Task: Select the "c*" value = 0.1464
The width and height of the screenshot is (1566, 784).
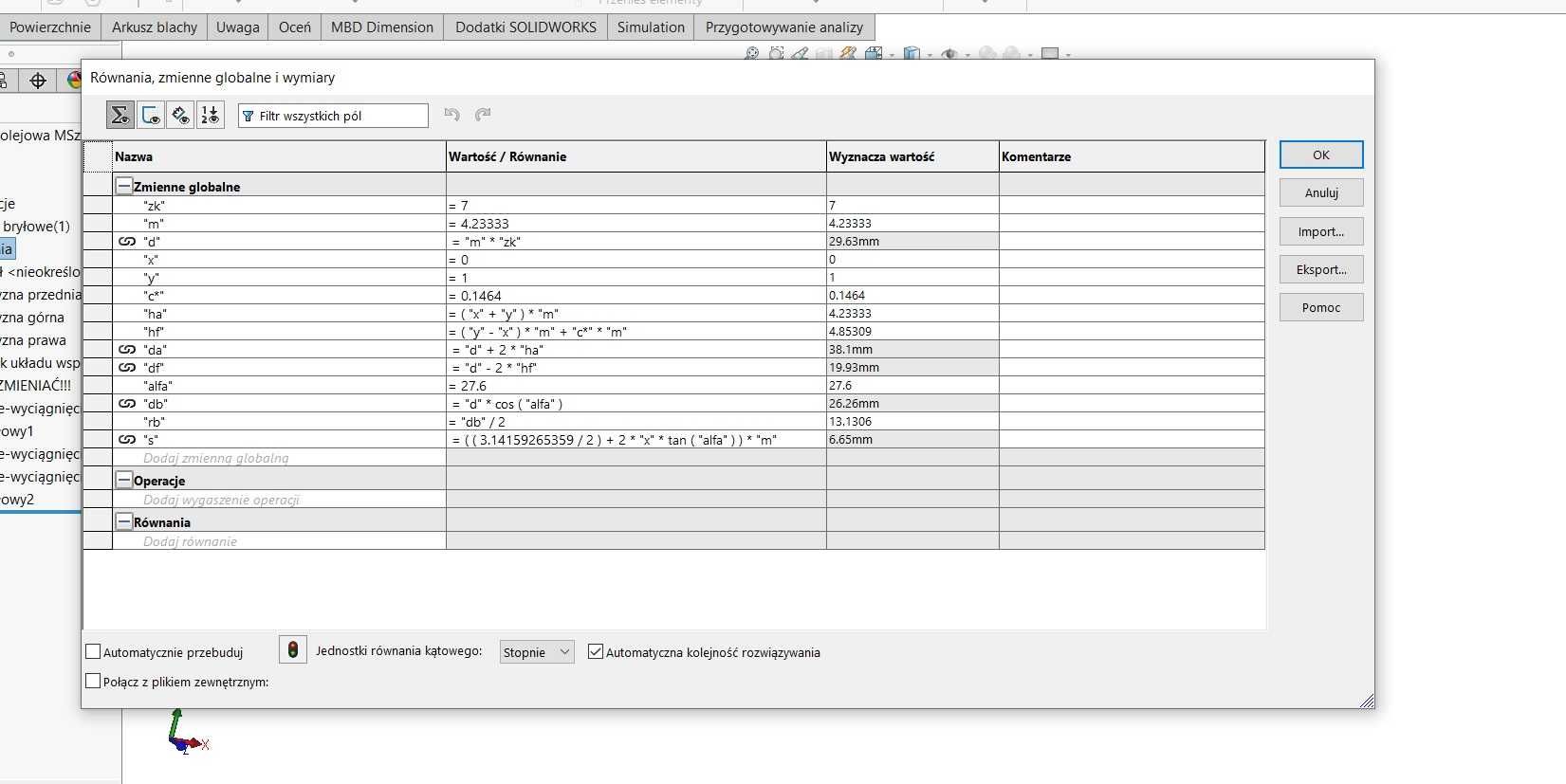Action: 636,296
